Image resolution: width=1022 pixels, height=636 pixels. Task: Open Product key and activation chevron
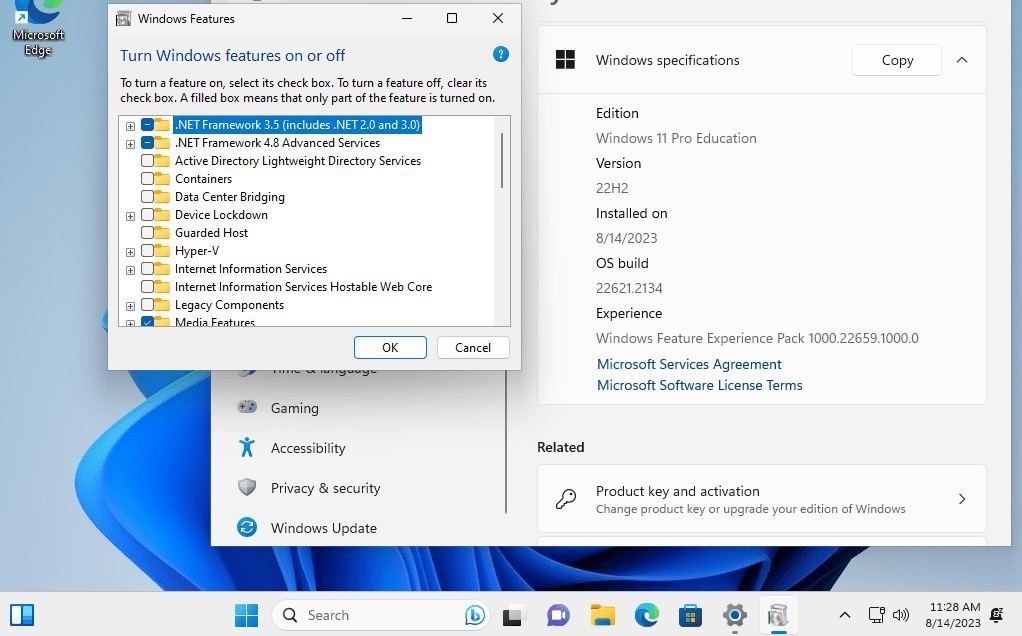pos(962,499)
